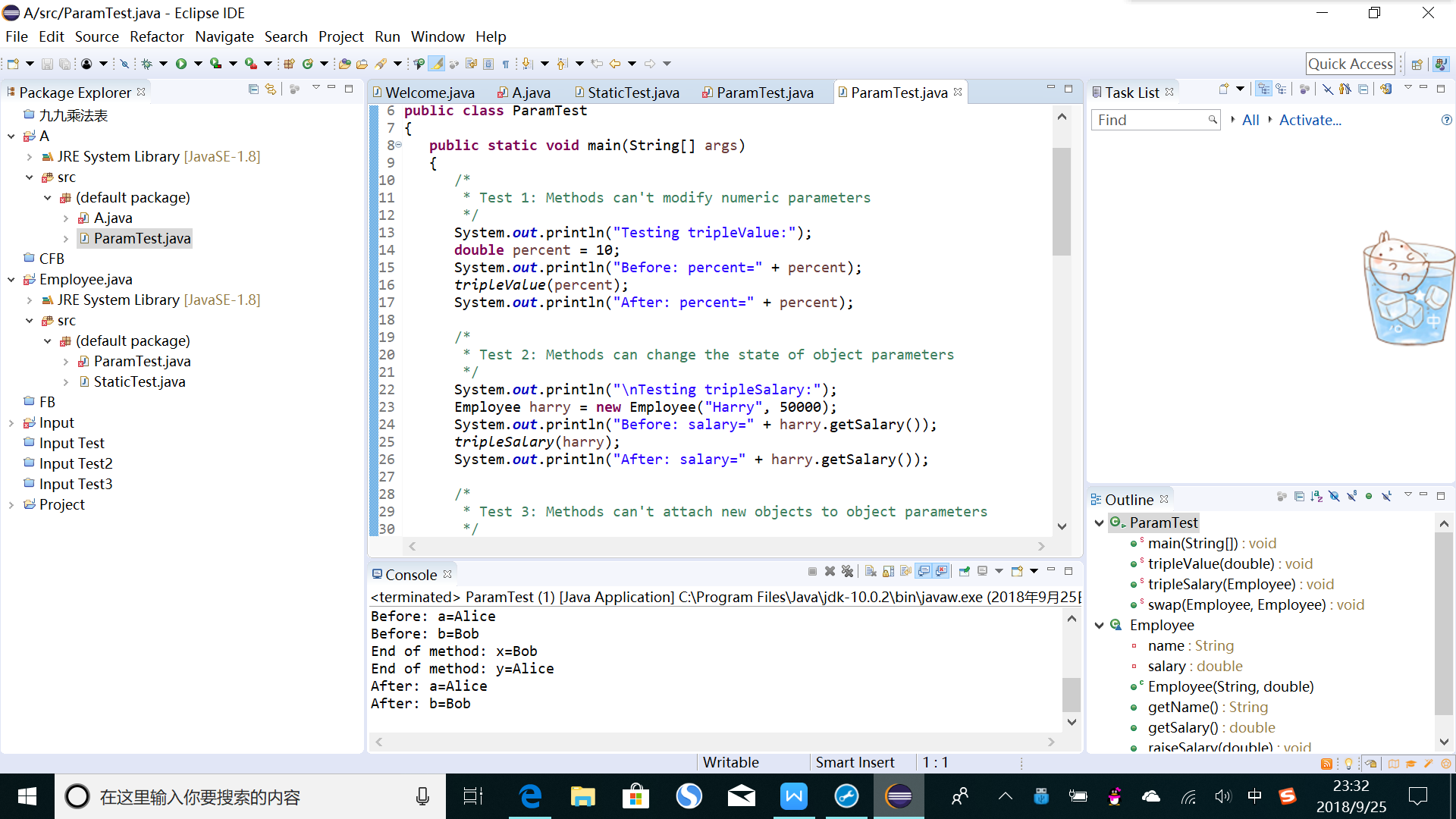Click Open Perspective icon
This screenshot has width=1456, height=819.
click(x=1416, y=64)
